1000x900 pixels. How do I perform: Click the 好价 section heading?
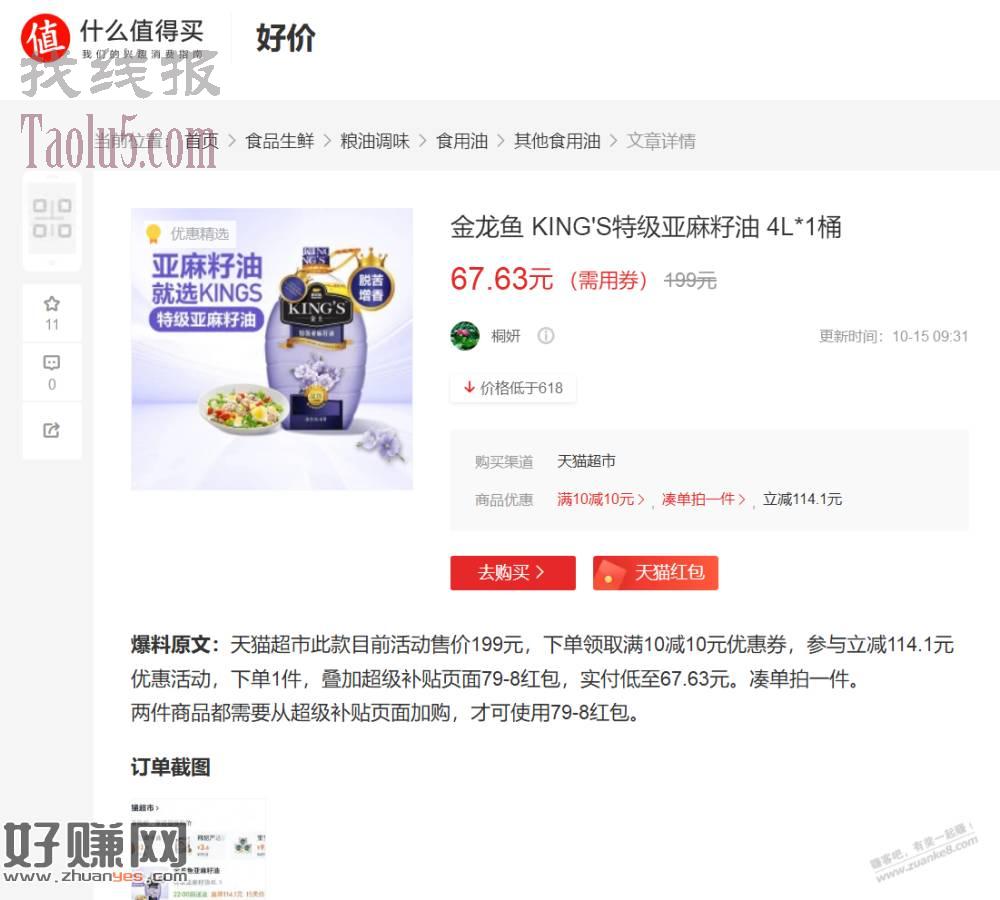pyautogui.click(x=285, y=38)
